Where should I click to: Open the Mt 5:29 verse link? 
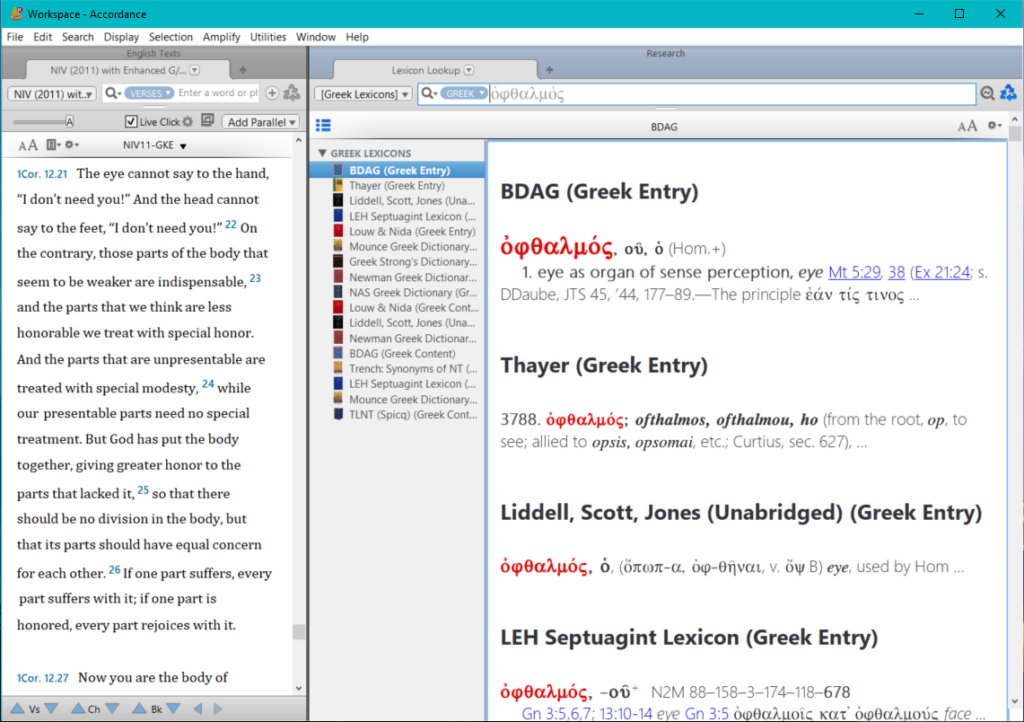854,272
